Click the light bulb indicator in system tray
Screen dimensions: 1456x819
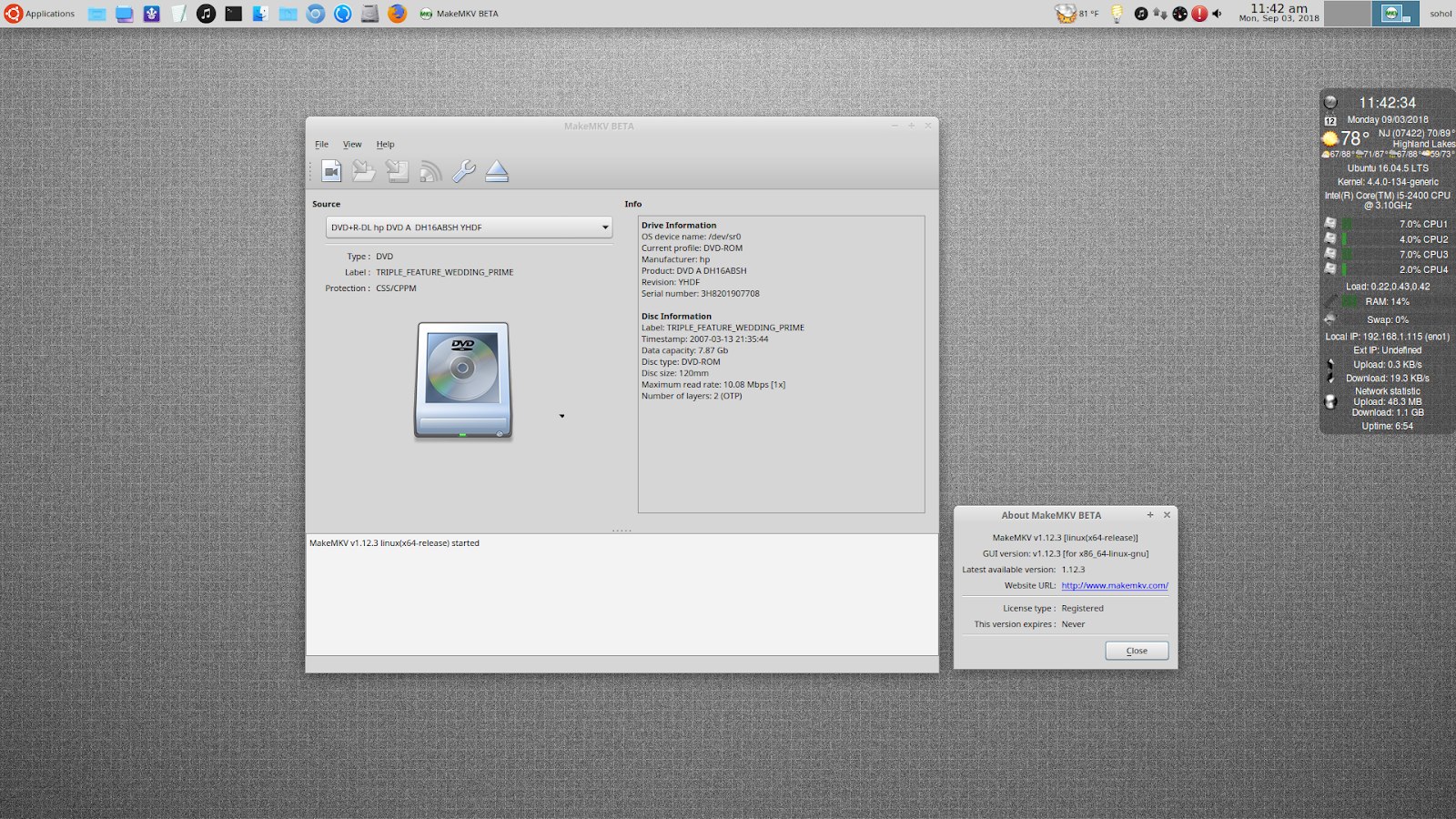pyautogui.click(x=1117, y=14)
